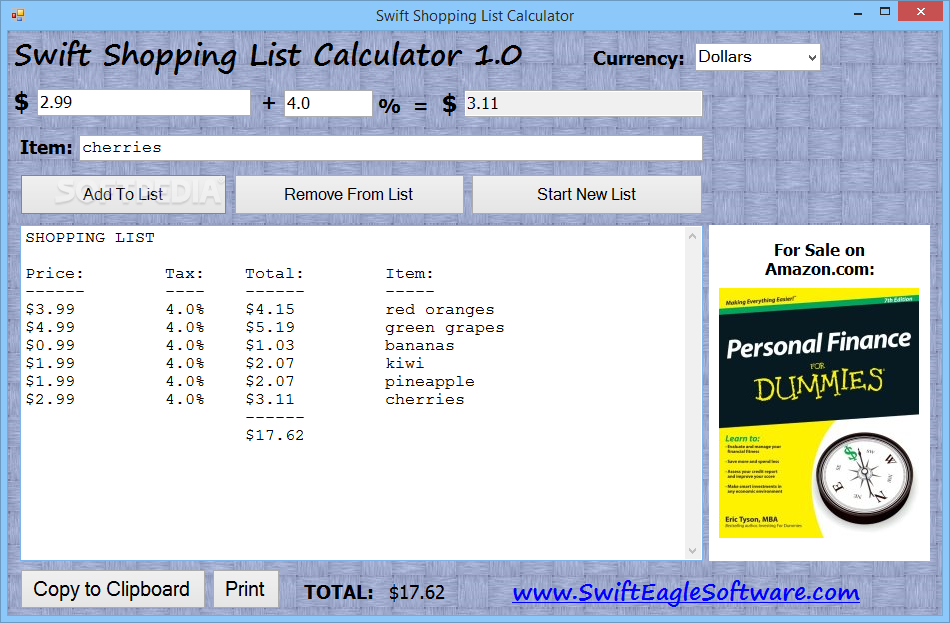Select the red oranges item in list
The width and height of the screenshot is (950, 623).
point(440,310)
